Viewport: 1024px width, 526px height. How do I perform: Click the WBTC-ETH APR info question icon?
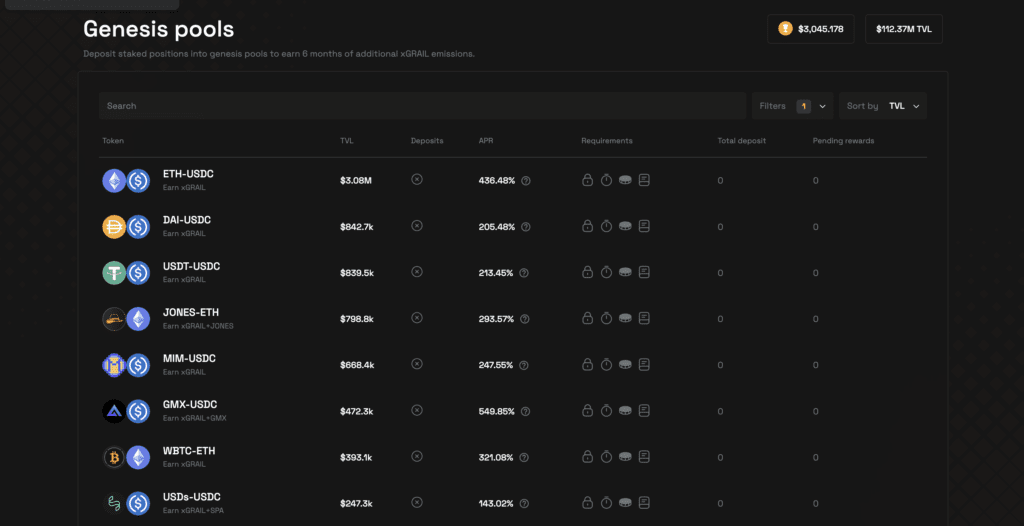(x=524, y=457)
